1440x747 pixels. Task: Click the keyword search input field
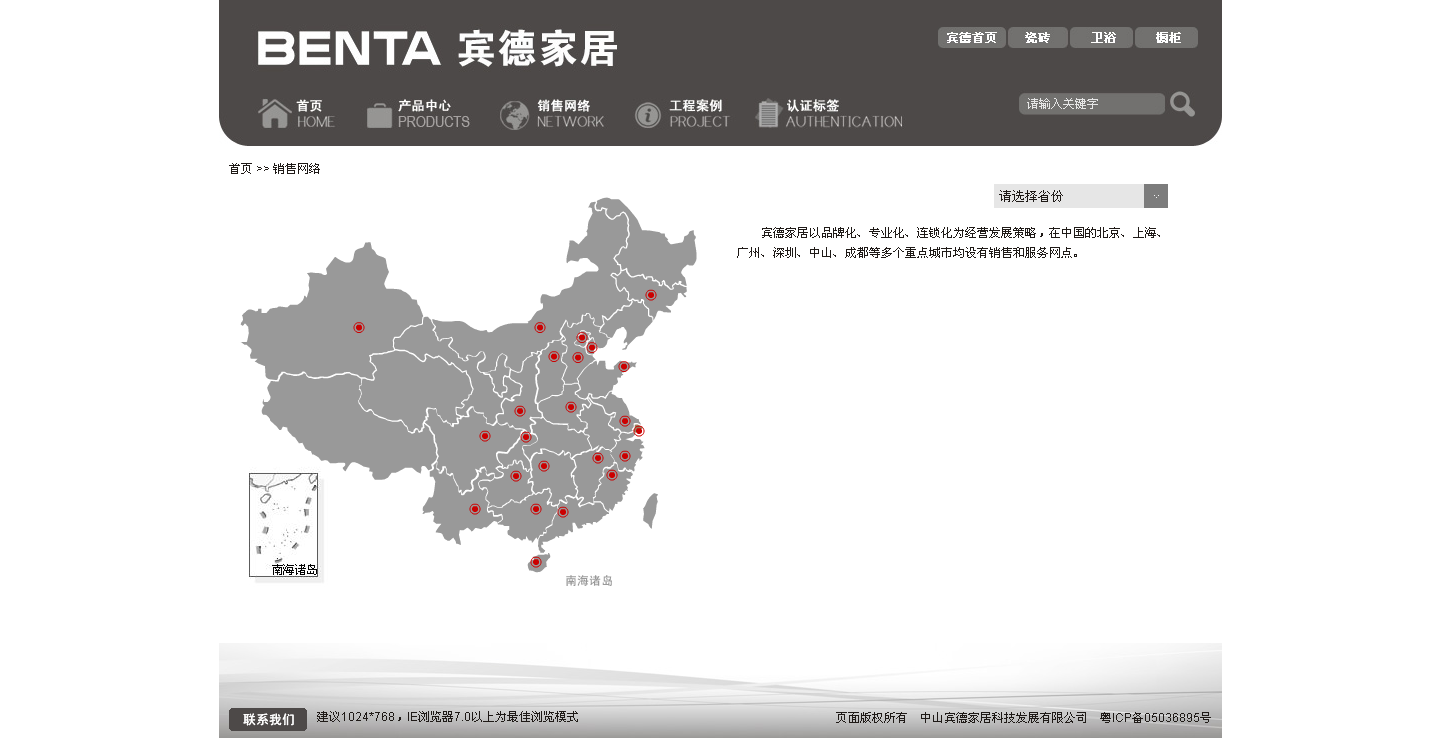coord(1091,104)
